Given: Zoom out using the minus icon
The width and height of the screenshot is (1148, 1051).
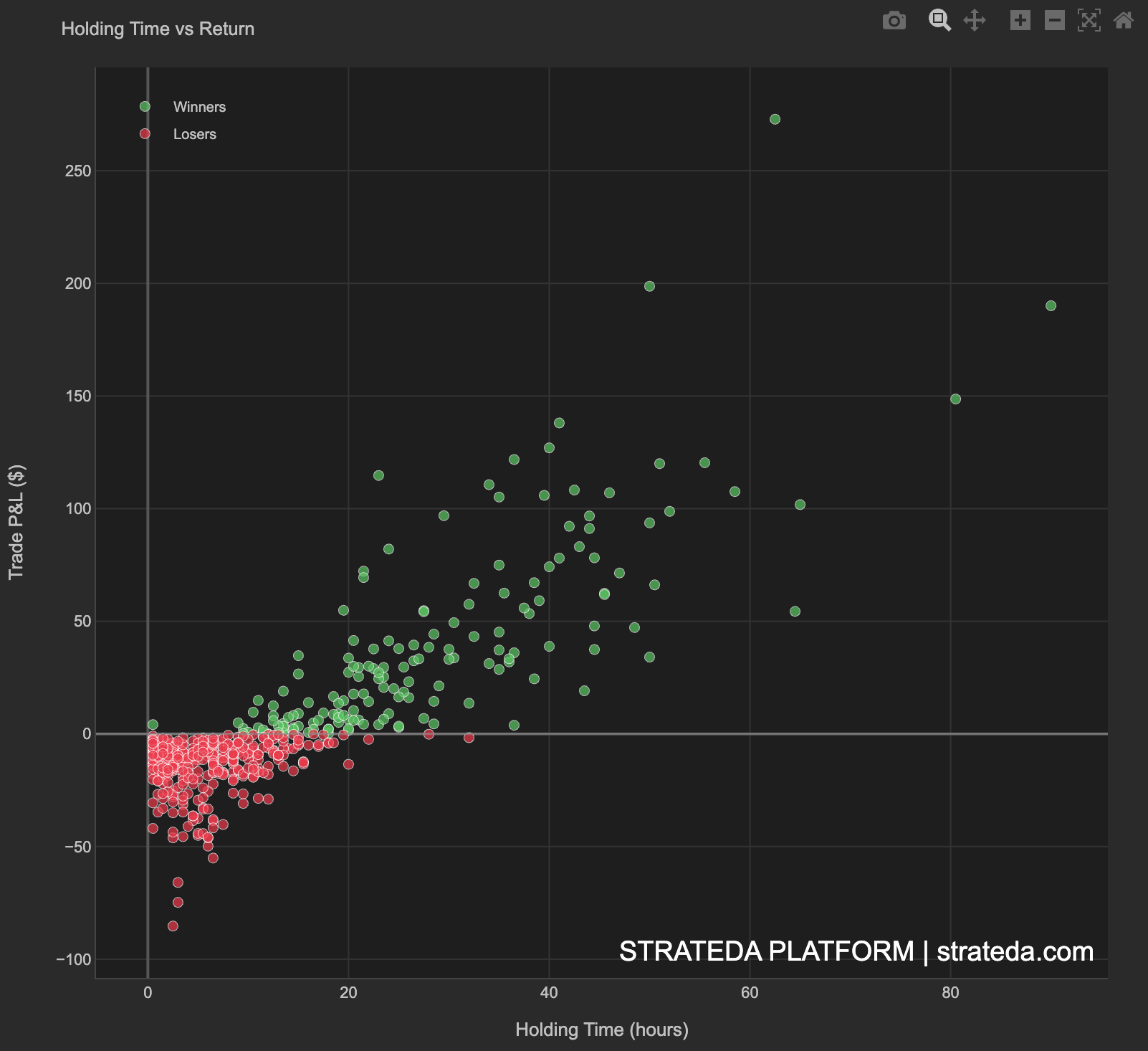Looking at the screenshot, I should [1053, 21].
